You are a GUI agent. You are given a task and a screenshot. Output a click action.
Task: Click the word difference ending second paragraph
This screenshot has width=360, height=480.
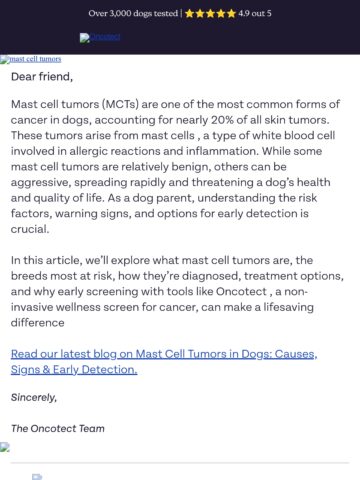tap(37, 323)
